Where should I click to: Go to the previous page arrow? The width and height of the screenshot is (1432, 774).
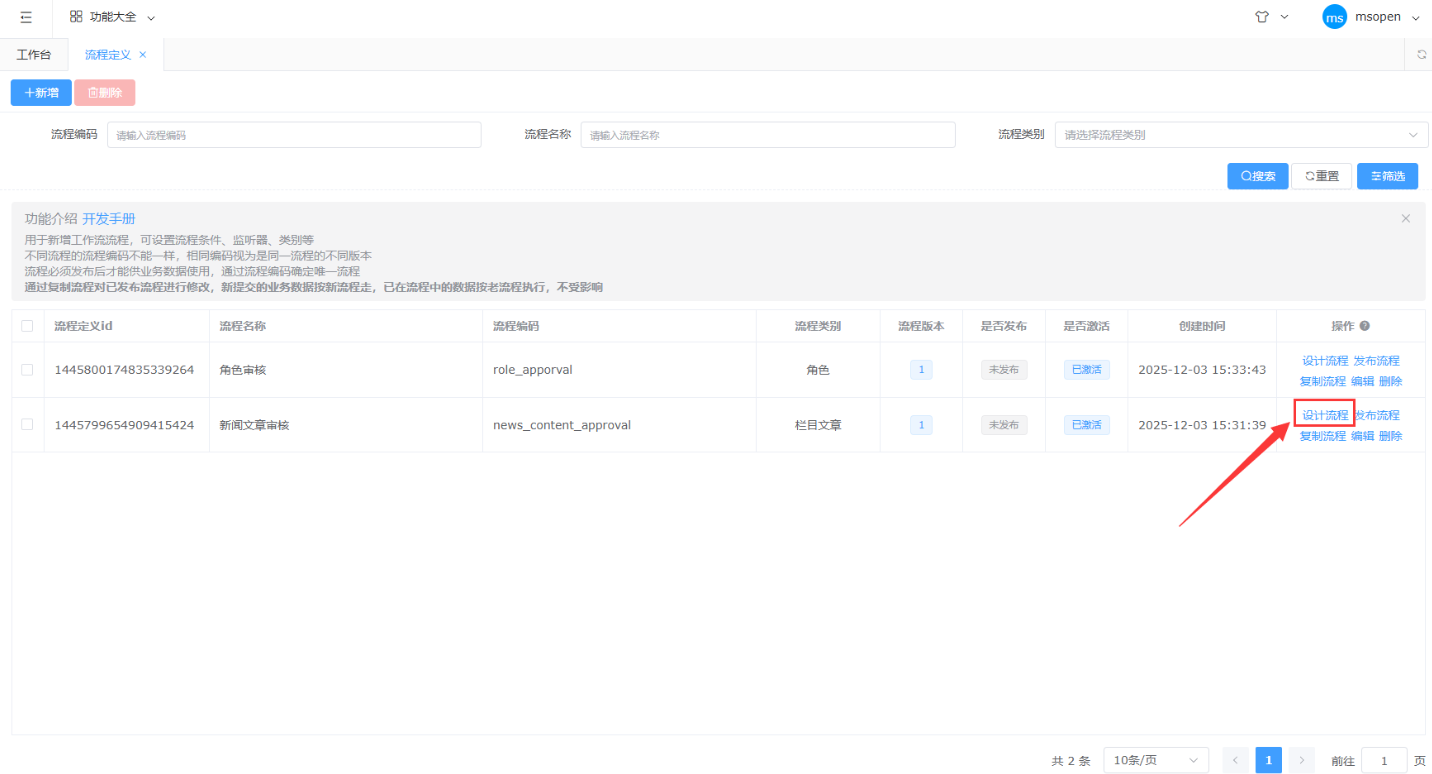click(x=1235, y=761)
